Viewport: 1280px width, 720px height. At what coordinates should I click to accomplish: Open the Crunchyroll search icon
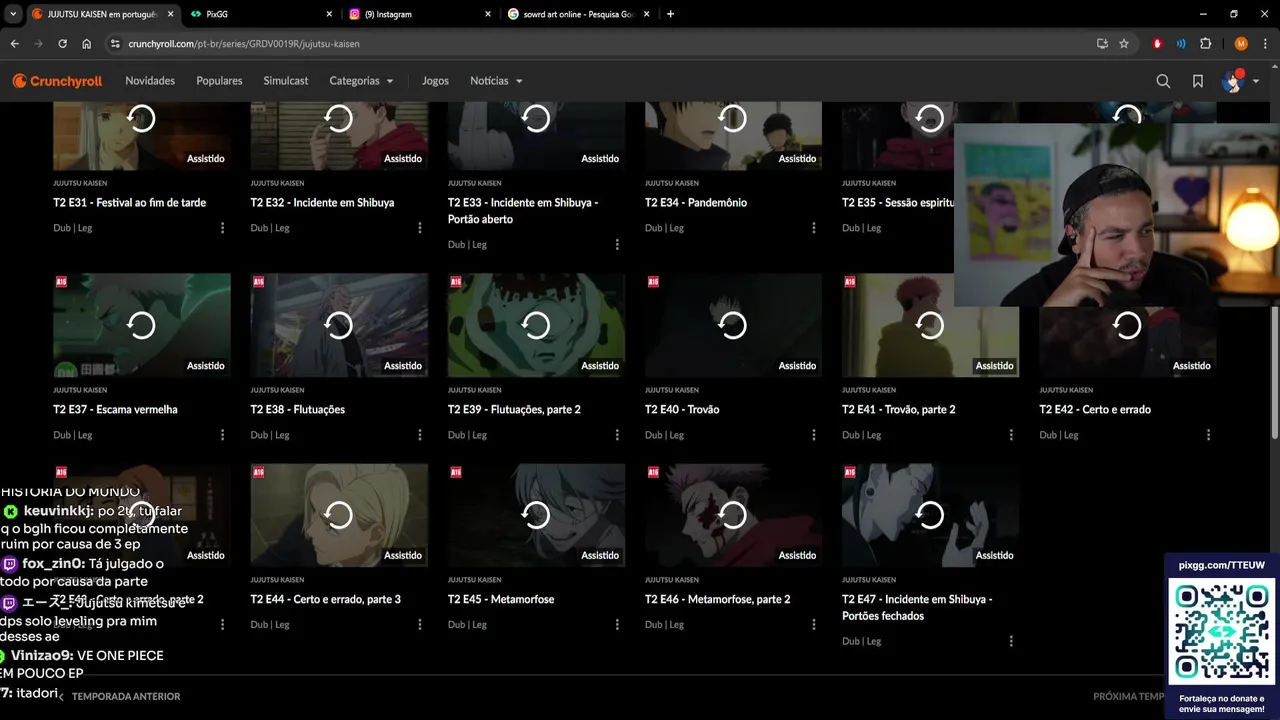(x=1163, y=81)
